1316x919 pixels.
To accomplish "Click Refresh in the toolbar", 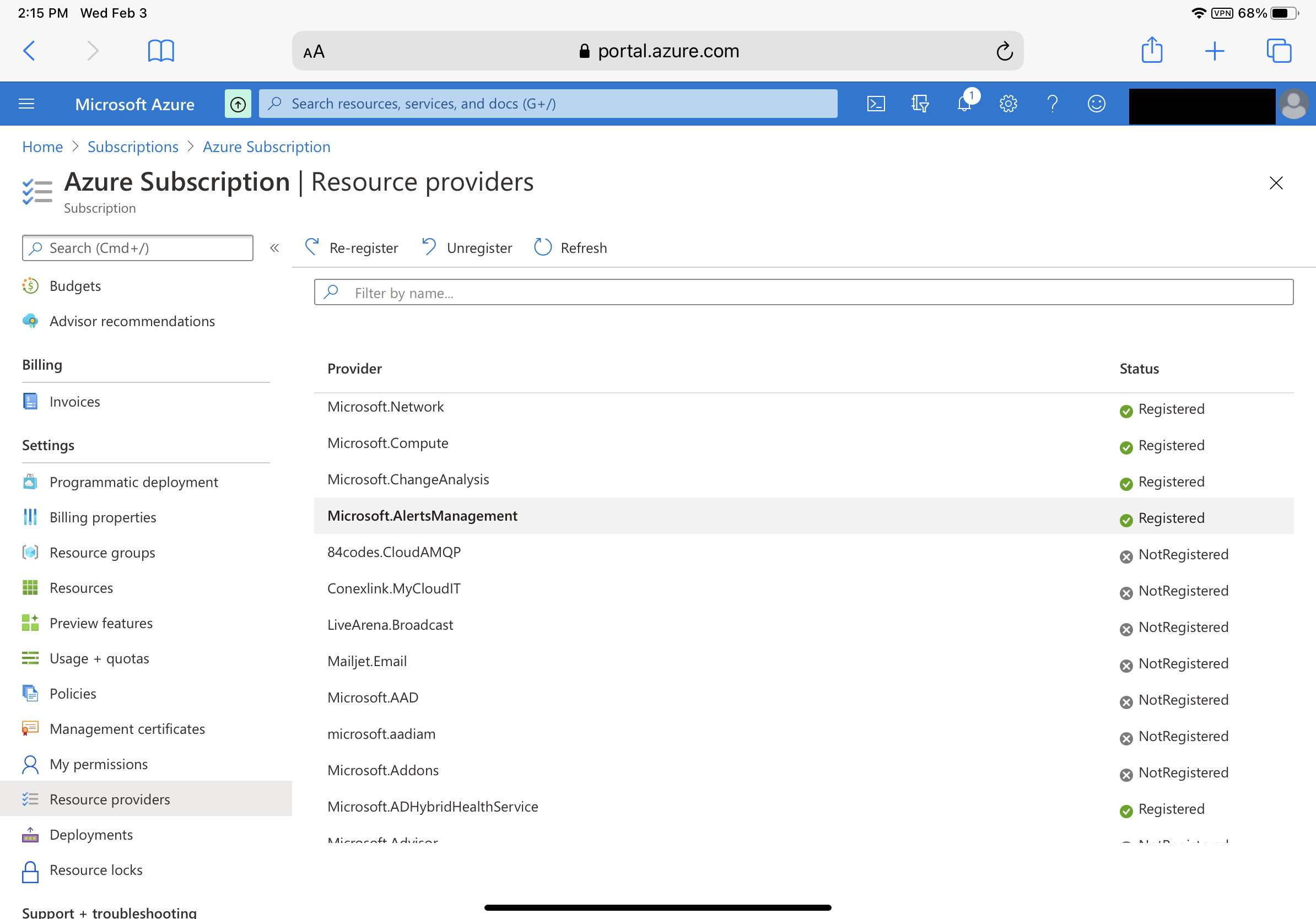I will tap(571, 248).
